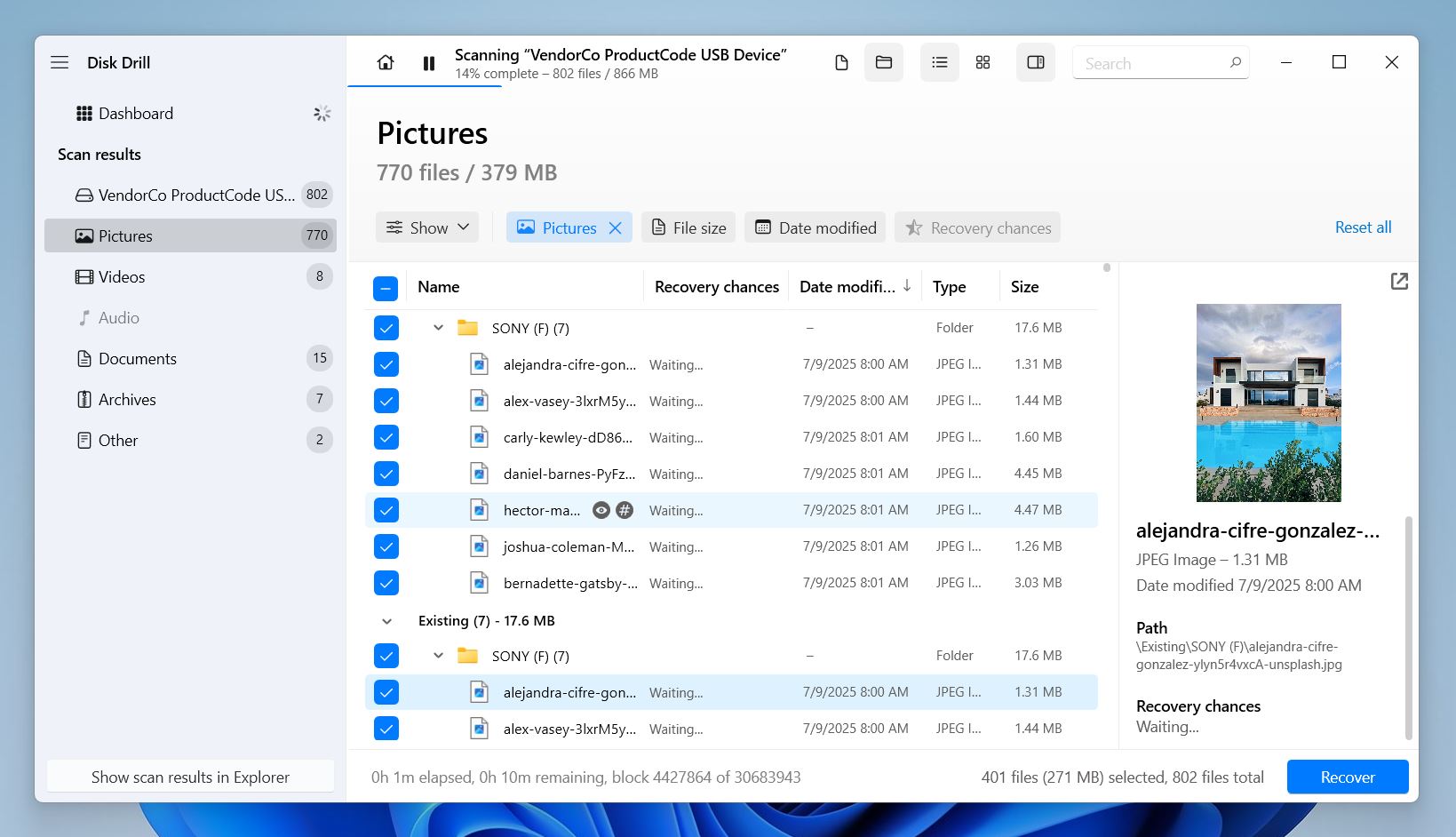Open Archives category in sidebar
The image size is (1456, 837).
(190, 399)
